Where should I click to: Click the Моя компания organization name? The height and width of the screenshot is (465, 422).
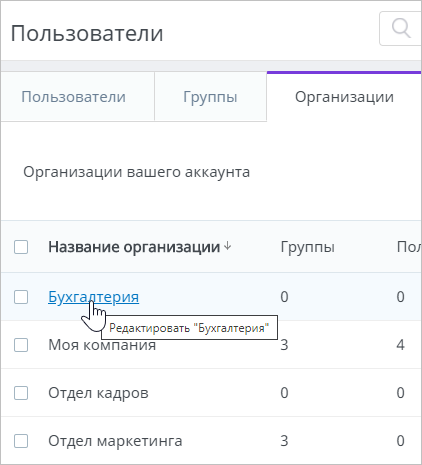(x=102, y=345)
